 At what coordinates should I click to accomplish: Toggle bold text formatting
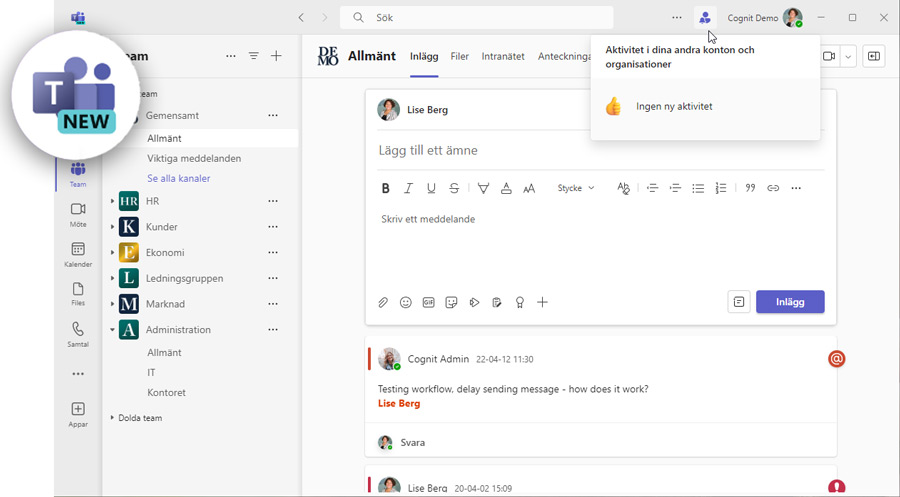click(x=386, y=188)
